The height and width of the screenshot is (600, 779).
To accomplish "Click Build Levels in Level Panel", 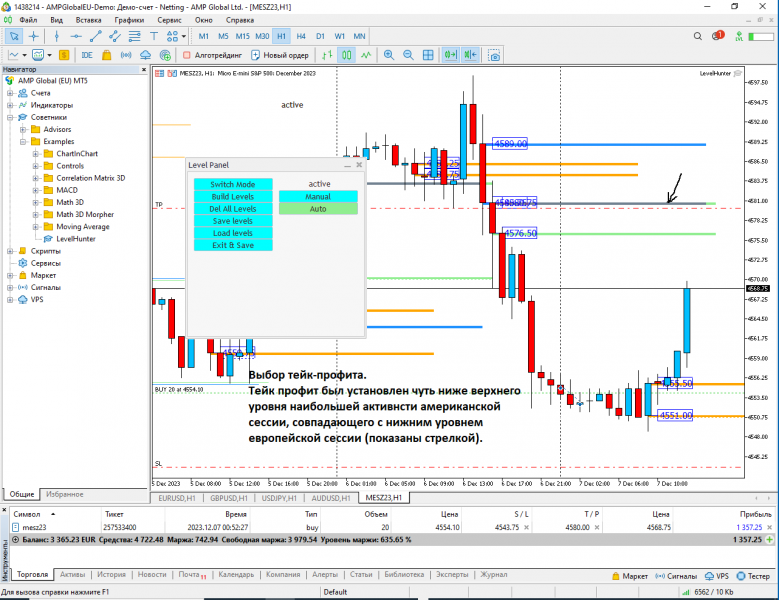I will click(233, 197).
